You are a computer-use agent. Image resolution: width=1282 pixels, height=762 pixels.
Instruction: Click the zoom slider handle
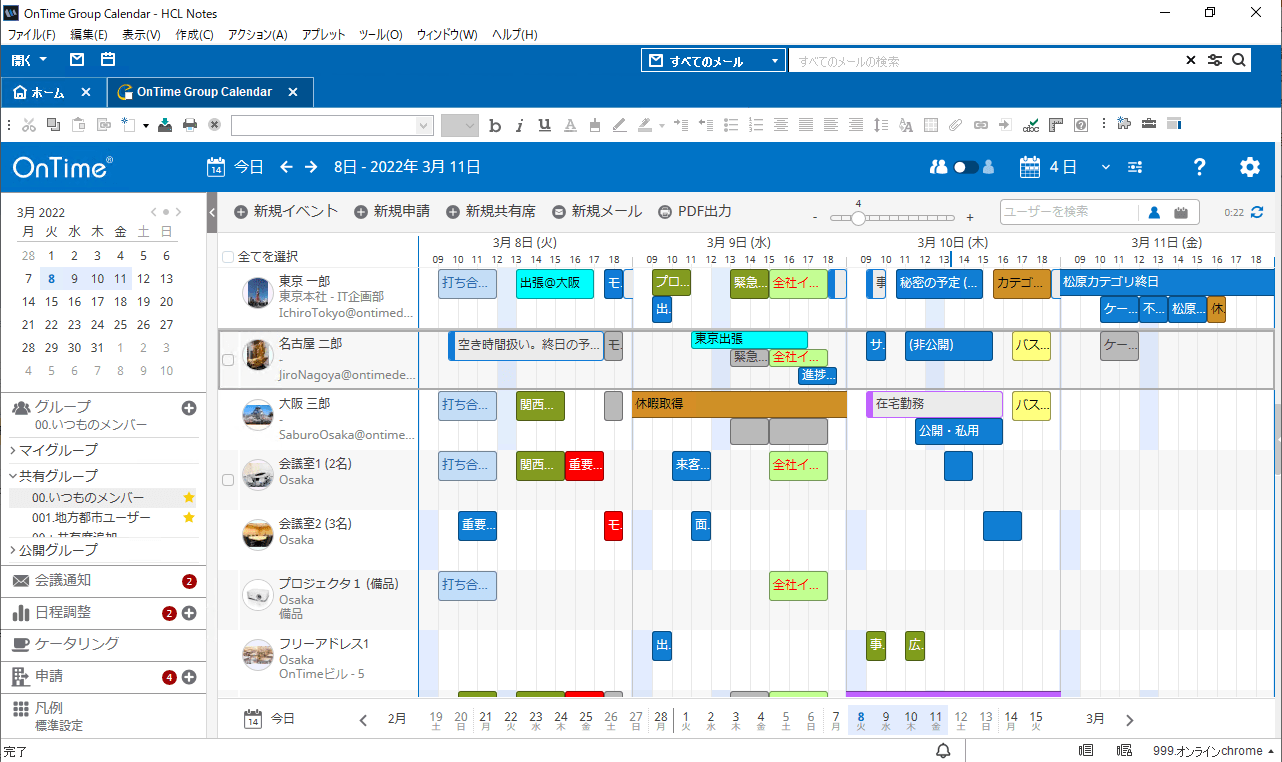[x=858, y=217]
